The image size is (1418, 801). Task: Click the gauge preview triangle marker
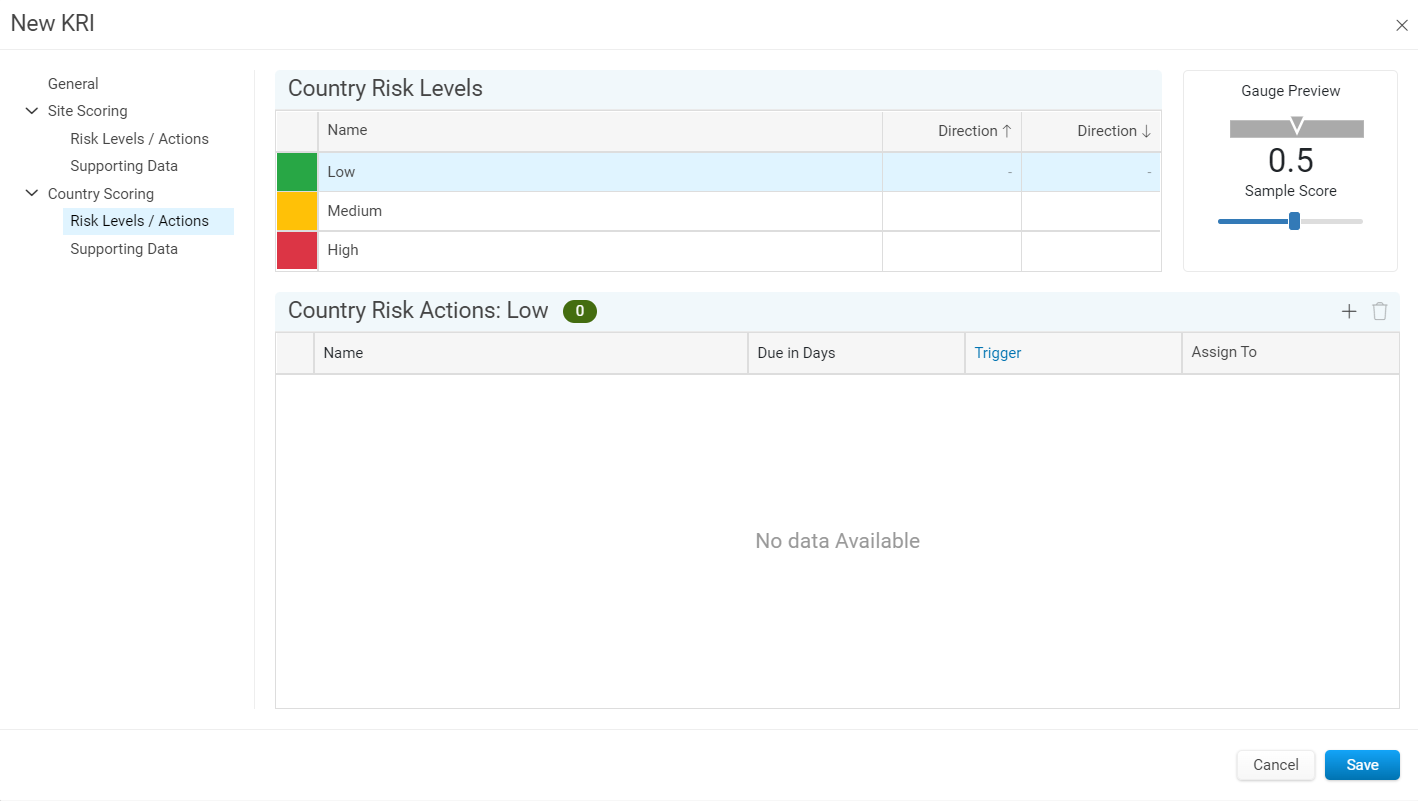coord(1297,125)
